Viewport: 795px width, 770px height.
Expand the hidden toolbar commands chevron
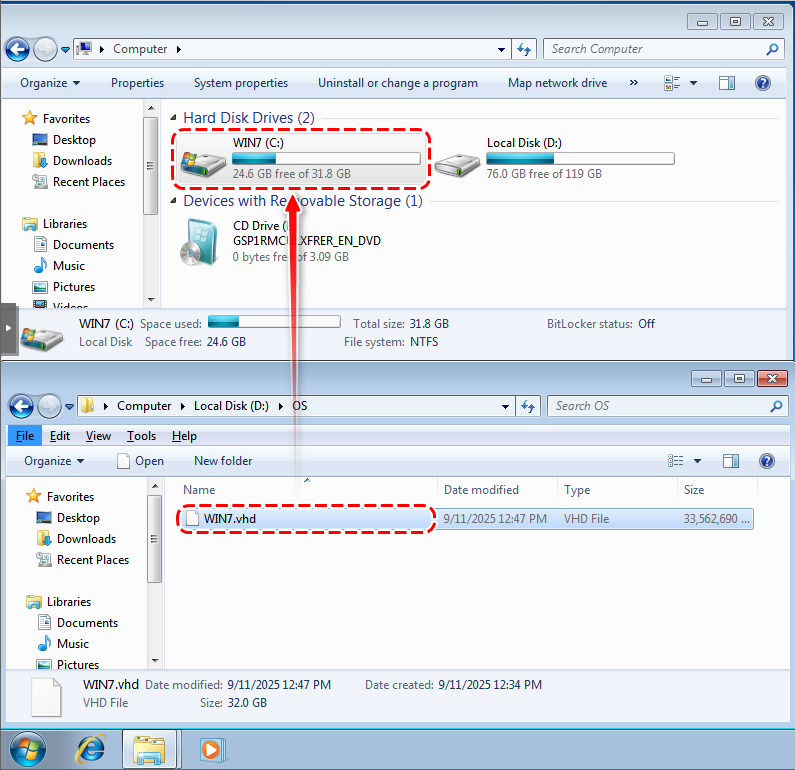[633, 83]
